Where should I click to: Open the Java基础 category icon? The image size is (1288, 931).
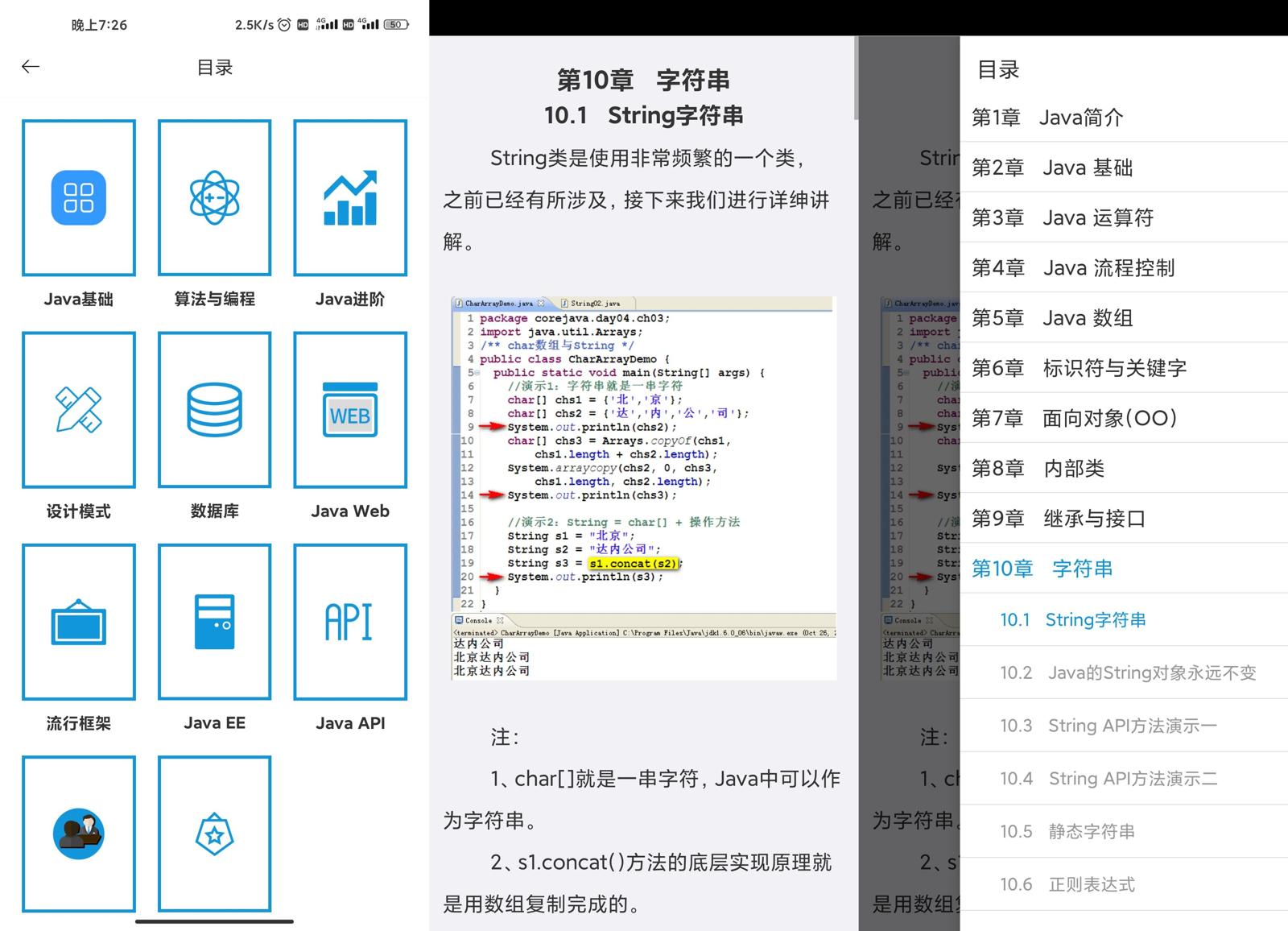pyautogui.click(x=79, y=198)
